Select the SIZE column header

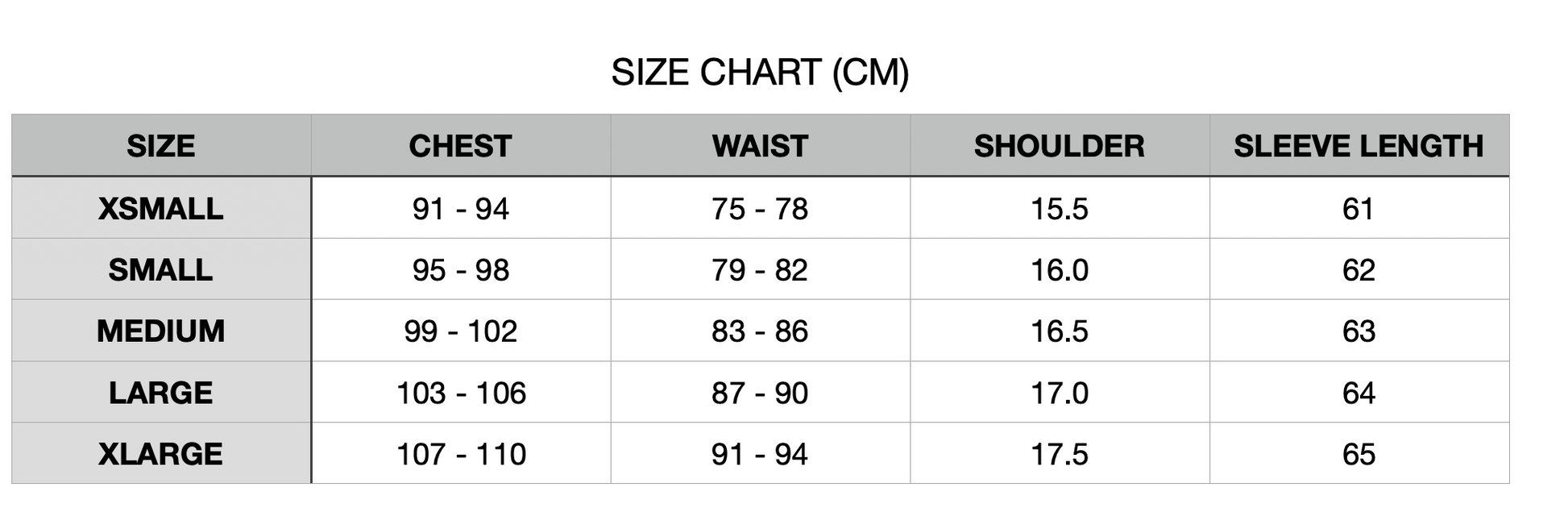tap(161, 146)
